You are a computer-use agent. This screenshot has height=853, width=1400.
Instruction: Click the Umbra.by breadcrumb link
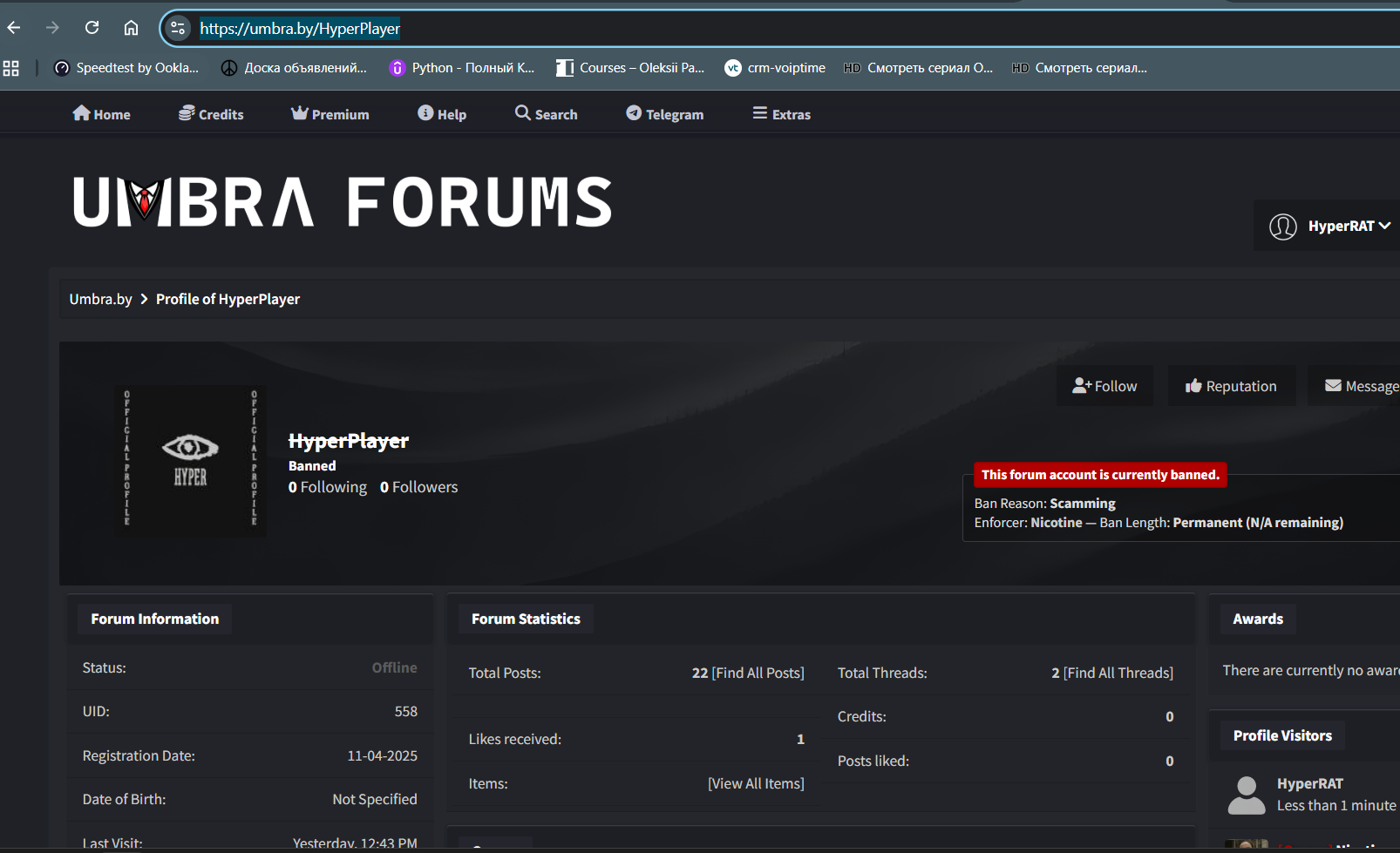click(100, 299)
